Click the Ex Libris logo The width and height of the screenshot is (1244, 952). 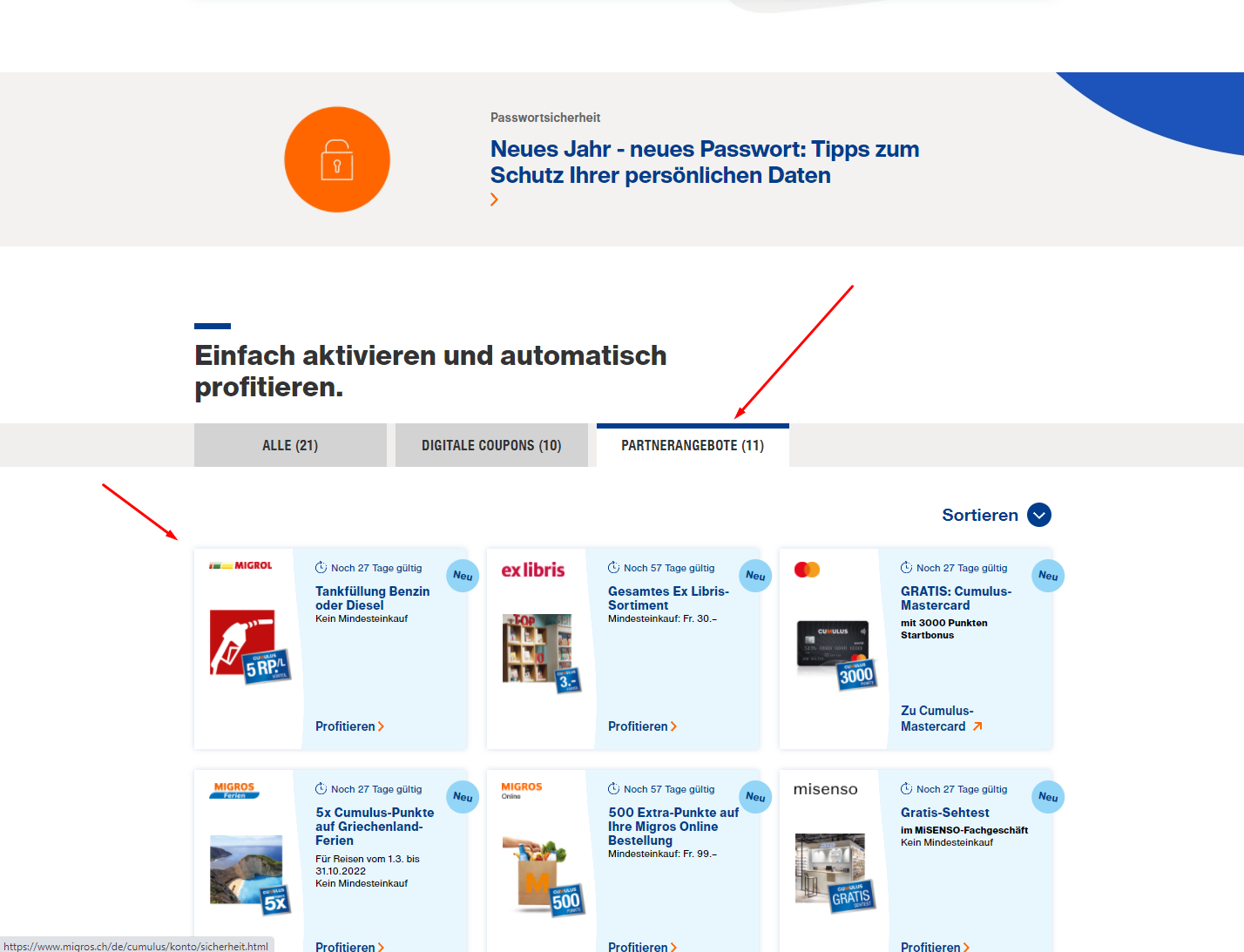[x=532, y=571]
